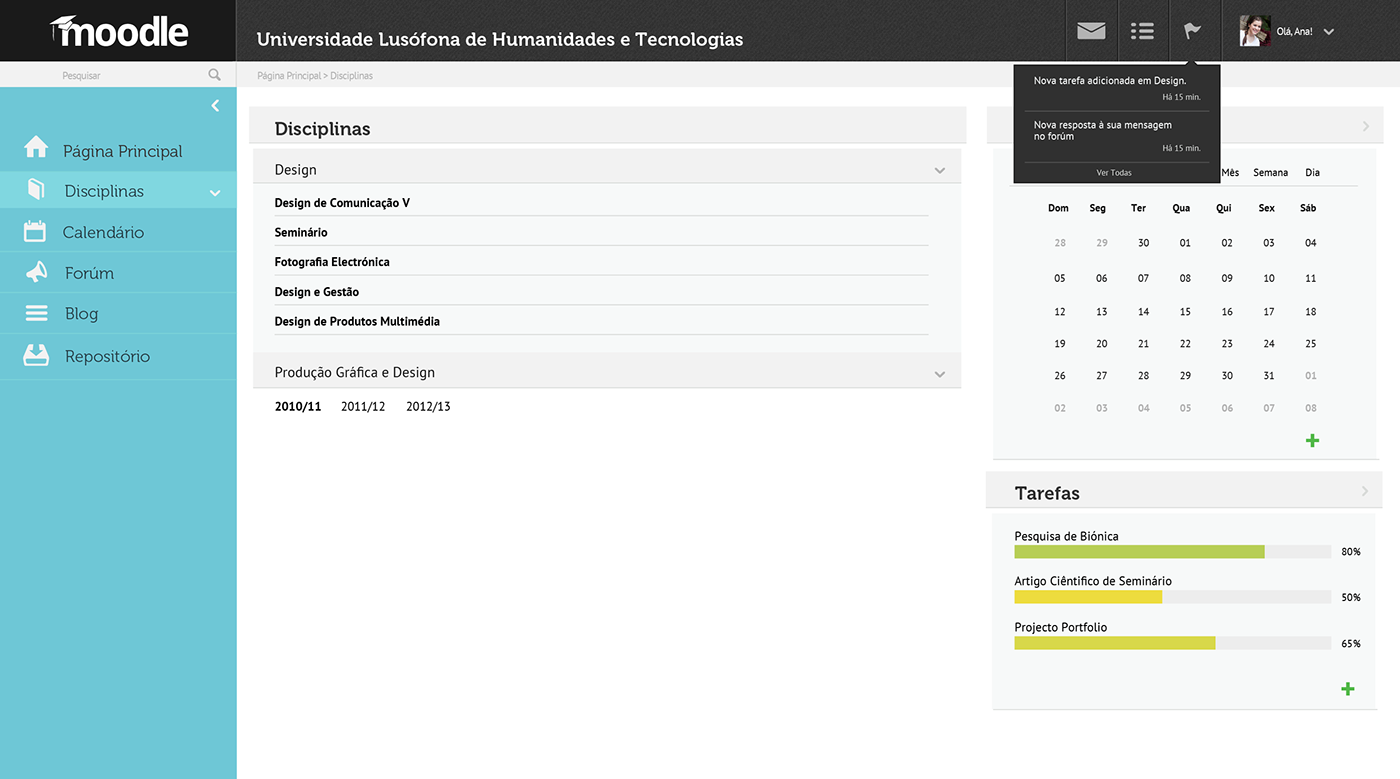Open the Seminário course
Viewport: 1400px width, 779px height.
(x=301, y=232)
